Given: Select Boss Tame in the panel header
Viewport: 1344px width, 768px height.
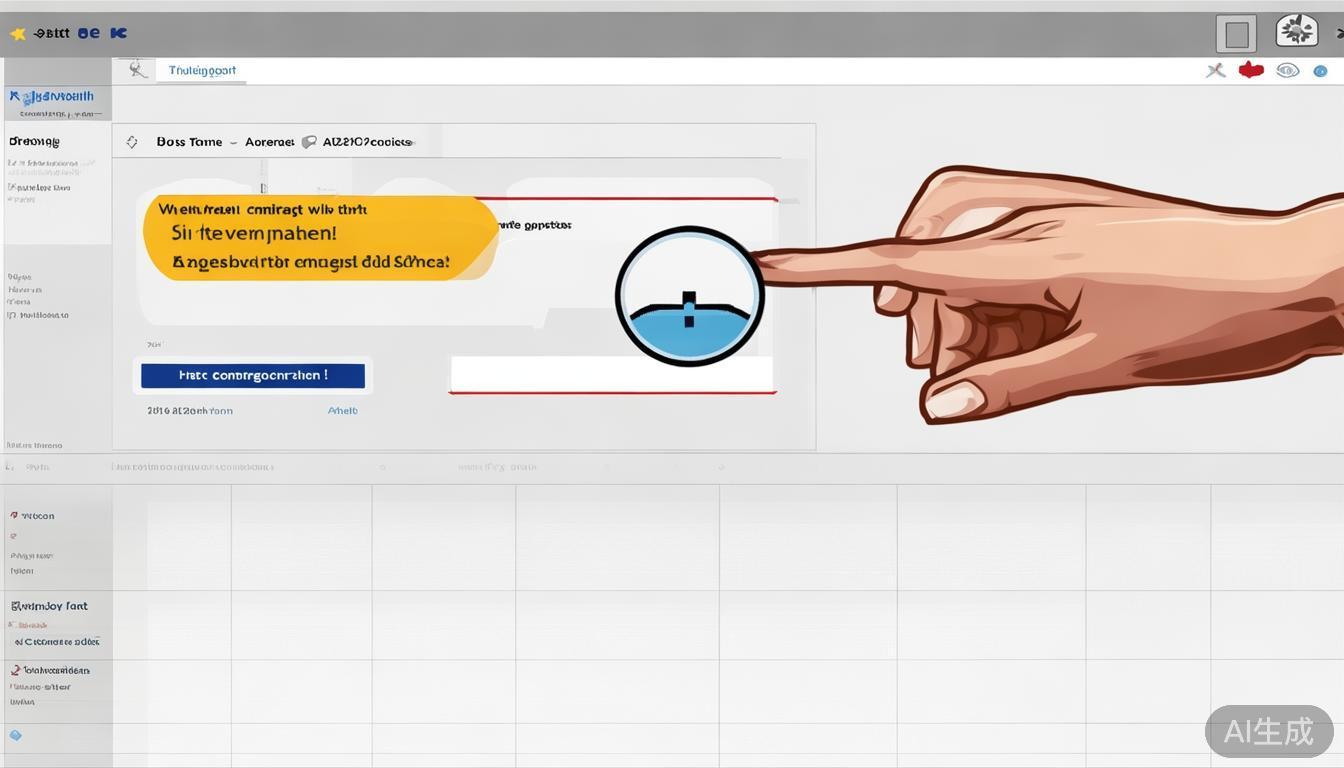Looking at the screenshot, I should (189, 142).
